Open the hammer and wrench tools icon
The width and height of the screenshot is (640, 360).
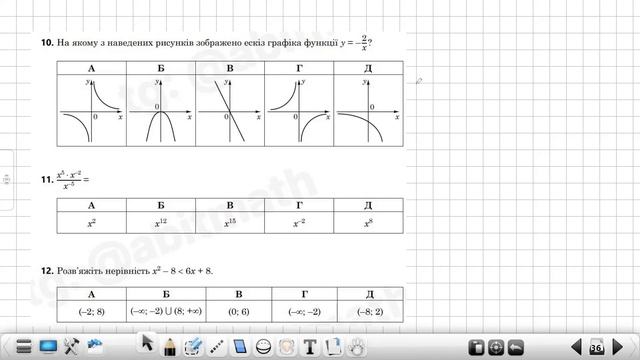click(x=71, y=347)
